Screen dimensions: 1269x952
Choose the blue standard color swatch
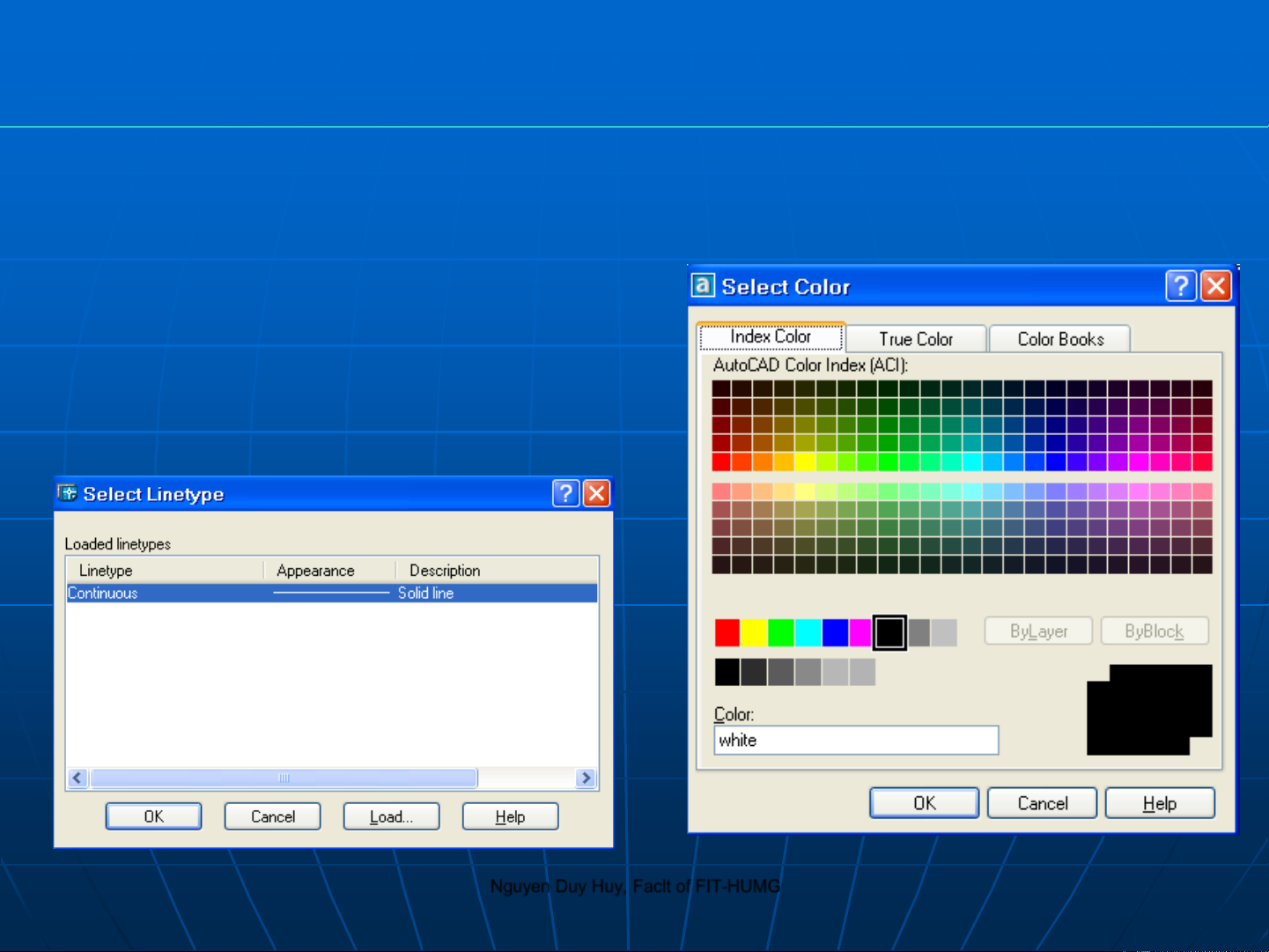(x=835, y=632)
